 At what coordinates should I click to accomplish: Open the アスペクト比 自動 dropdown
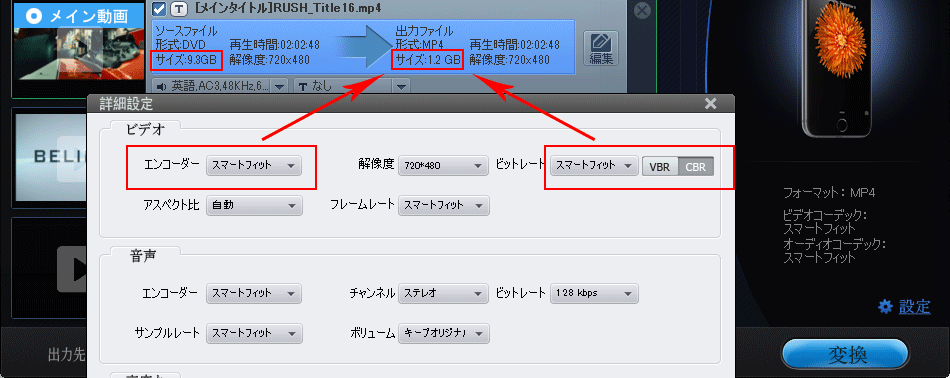pos(254,205)
